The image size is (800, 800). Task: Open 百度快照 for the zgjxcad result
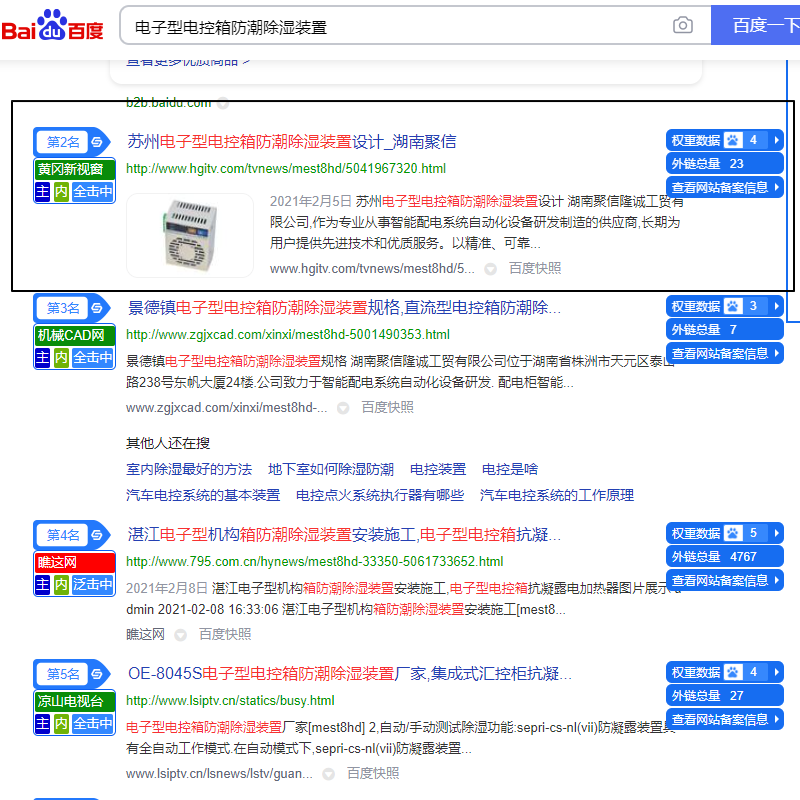(387, 407)
